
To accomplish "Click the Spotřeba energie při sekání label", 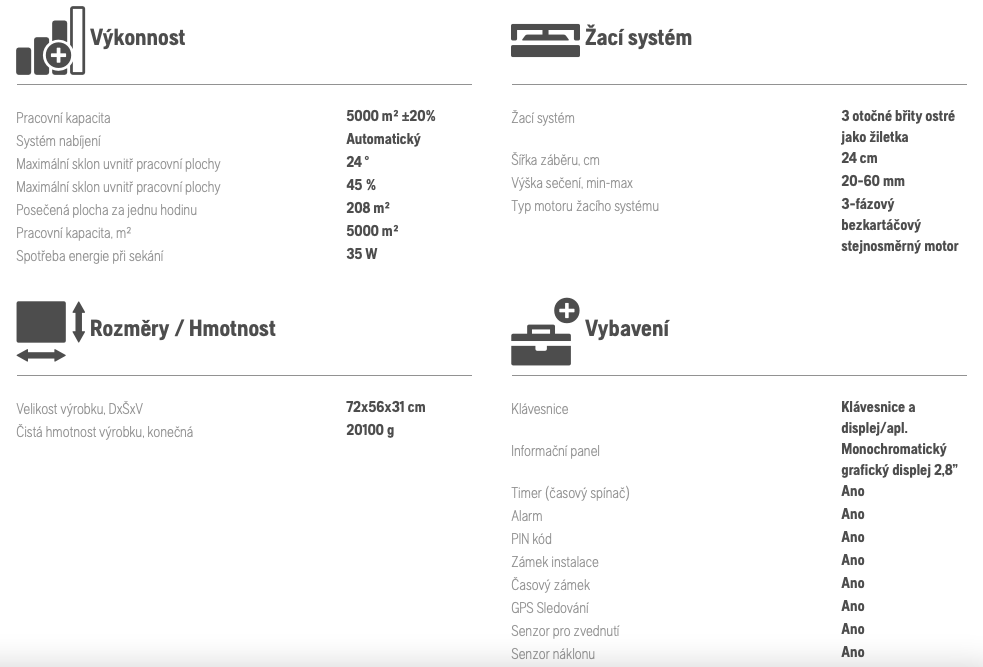I will (90, 256).
